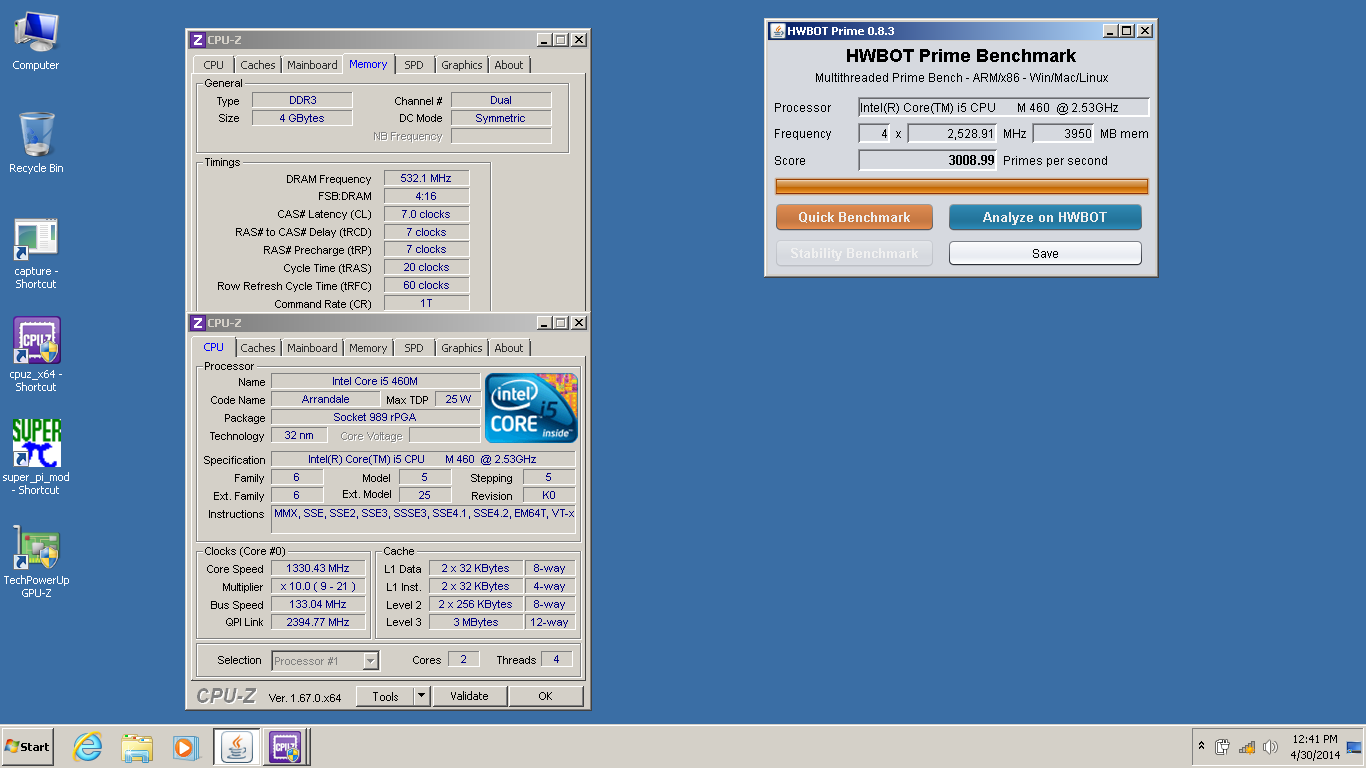The height and width of the screenshot is (768, 1366).
Task: Switch to the CPU-Z taskbar item
Action: 285,746
